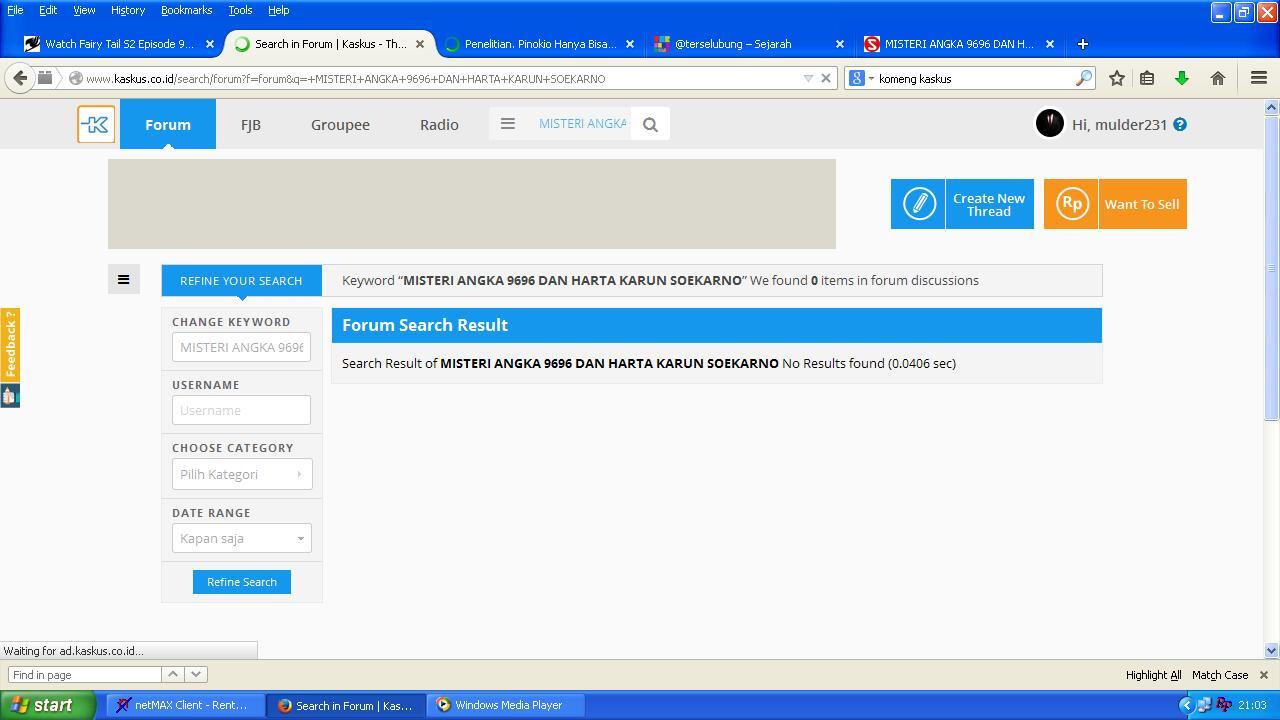The height and width of the screenshot is (720, 1280).
Task: Click the REFINE YOUR SEARCH header tab
Action: [241, 280]
